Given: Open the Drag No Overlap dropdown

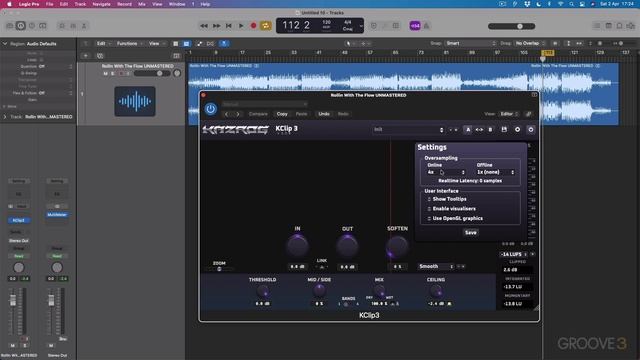Looking at the screenshot, I should tap(530, 43).
